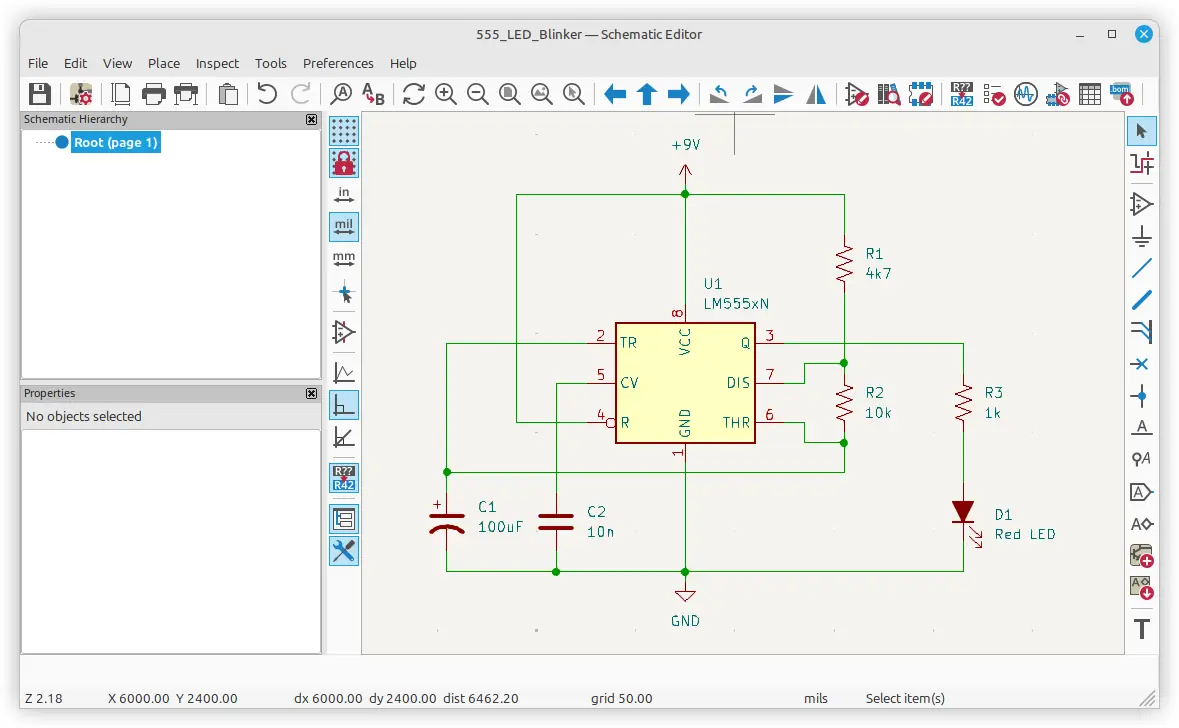Screen dimensions: 1179x728
Task: Open the File menu
Action: click(x=38, y=63)
